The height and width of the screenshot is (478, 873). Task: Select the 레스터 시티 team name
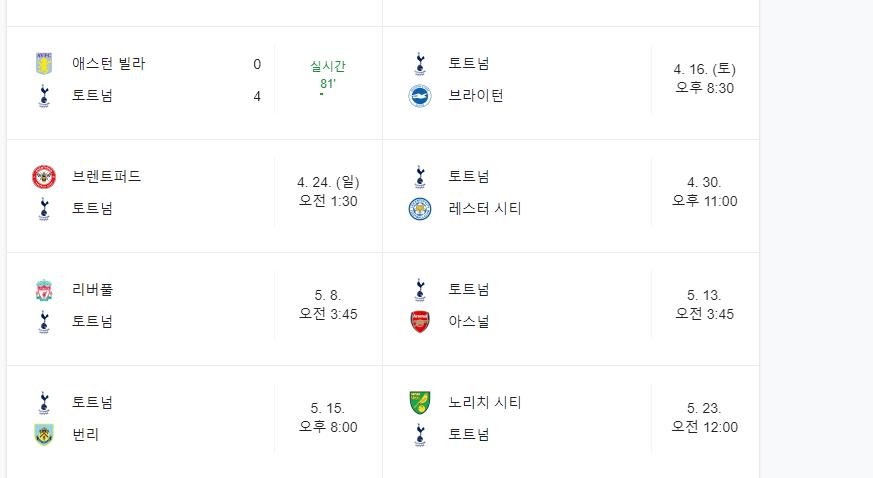[x=485, y=209]
